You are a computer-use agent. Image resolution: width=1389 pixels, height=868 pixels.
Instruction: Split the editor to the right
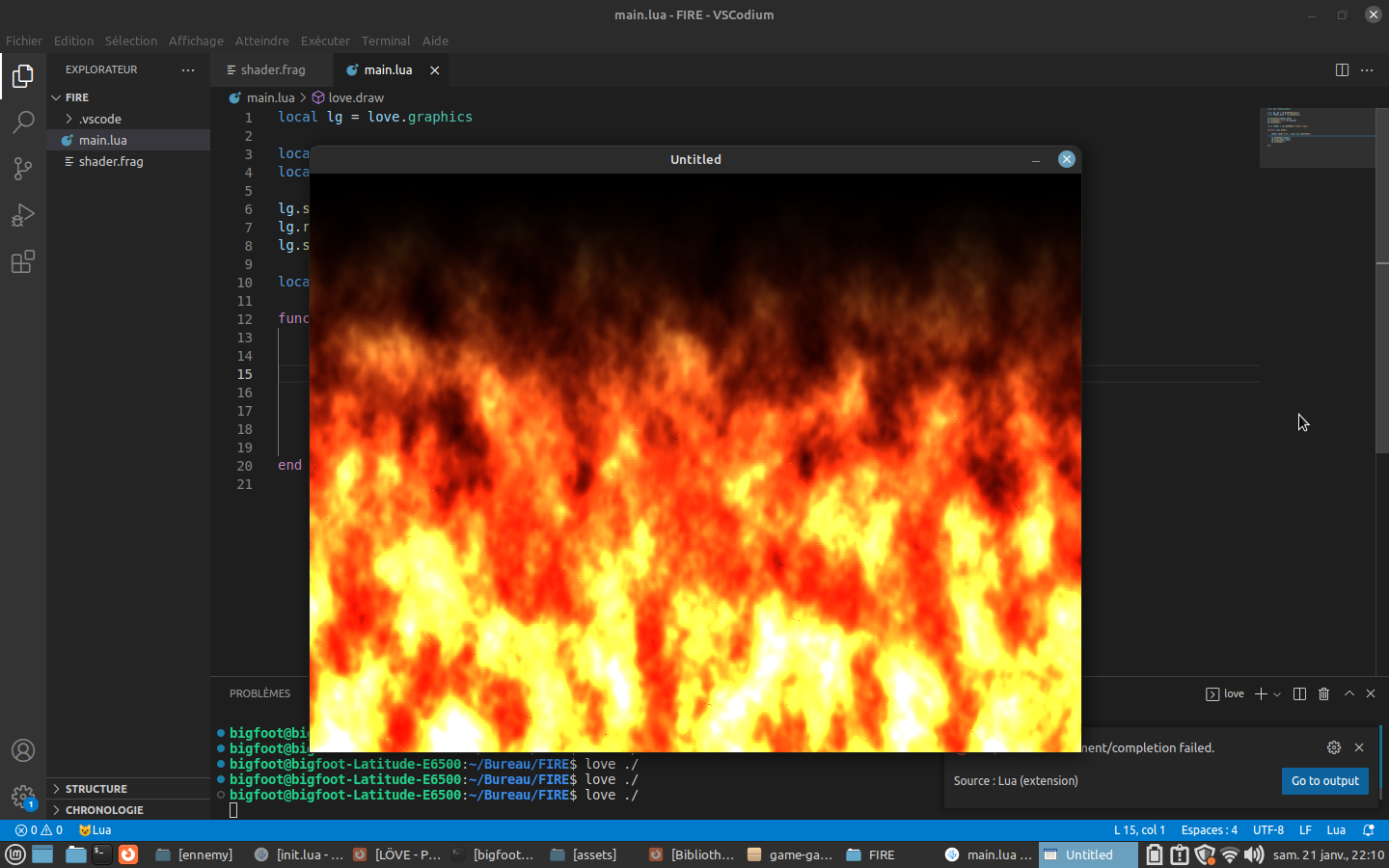[1342, 69]
